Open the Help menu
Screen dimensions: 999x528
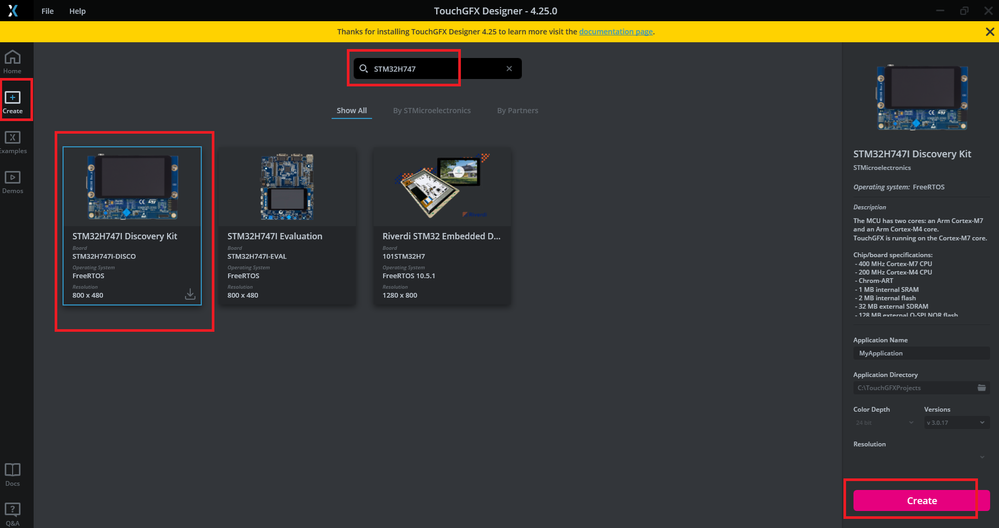(x=77, y=11)
